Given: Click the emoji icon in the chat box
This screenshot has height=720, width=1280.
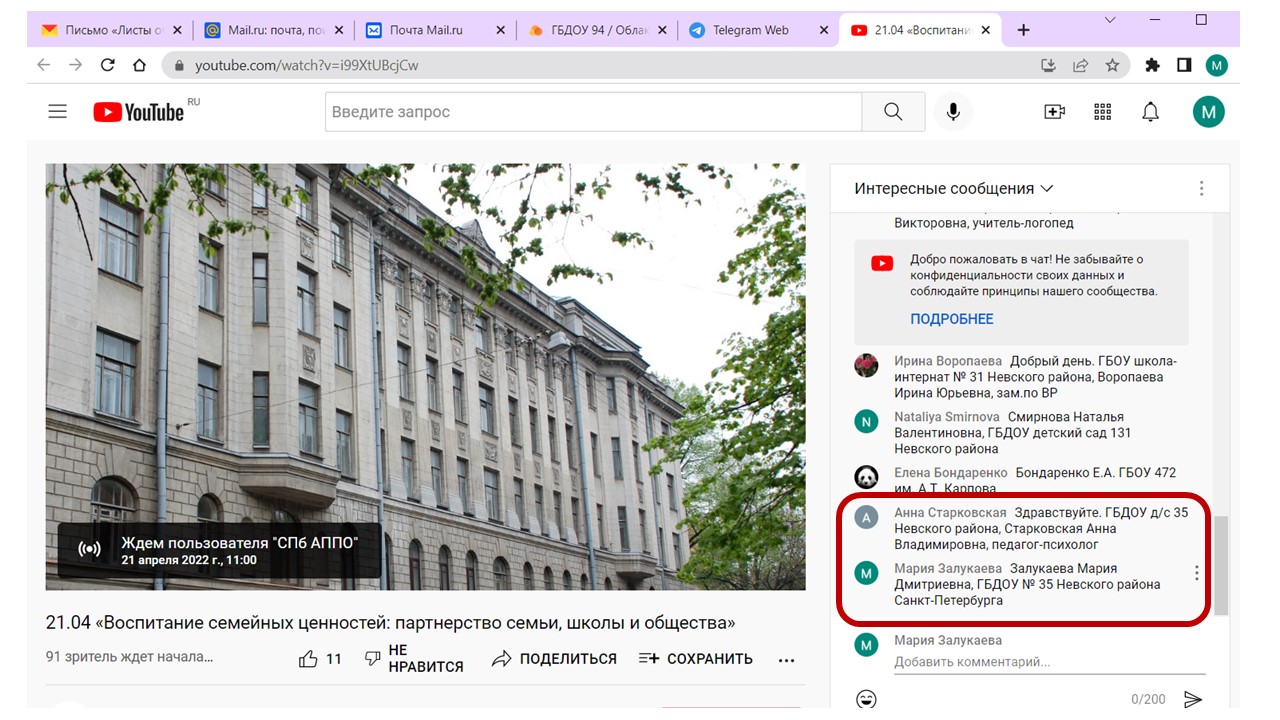Looking at the screenshot, I should [x=866, y=698].
